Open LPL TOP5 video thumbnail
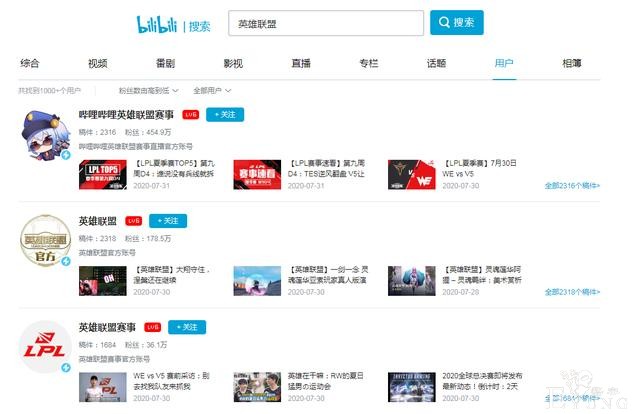The width and height of the screenshot is (640, 414). pyautogui.click(x=103, y=174)
